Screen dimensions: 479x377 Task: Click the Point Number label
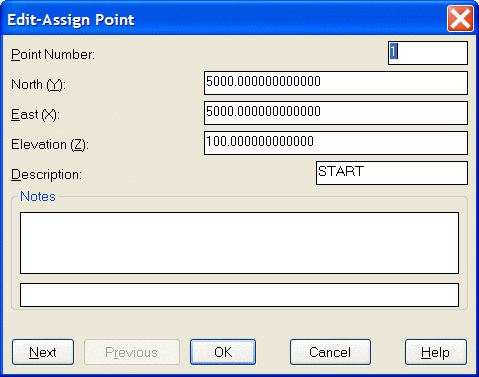(53, 54)
